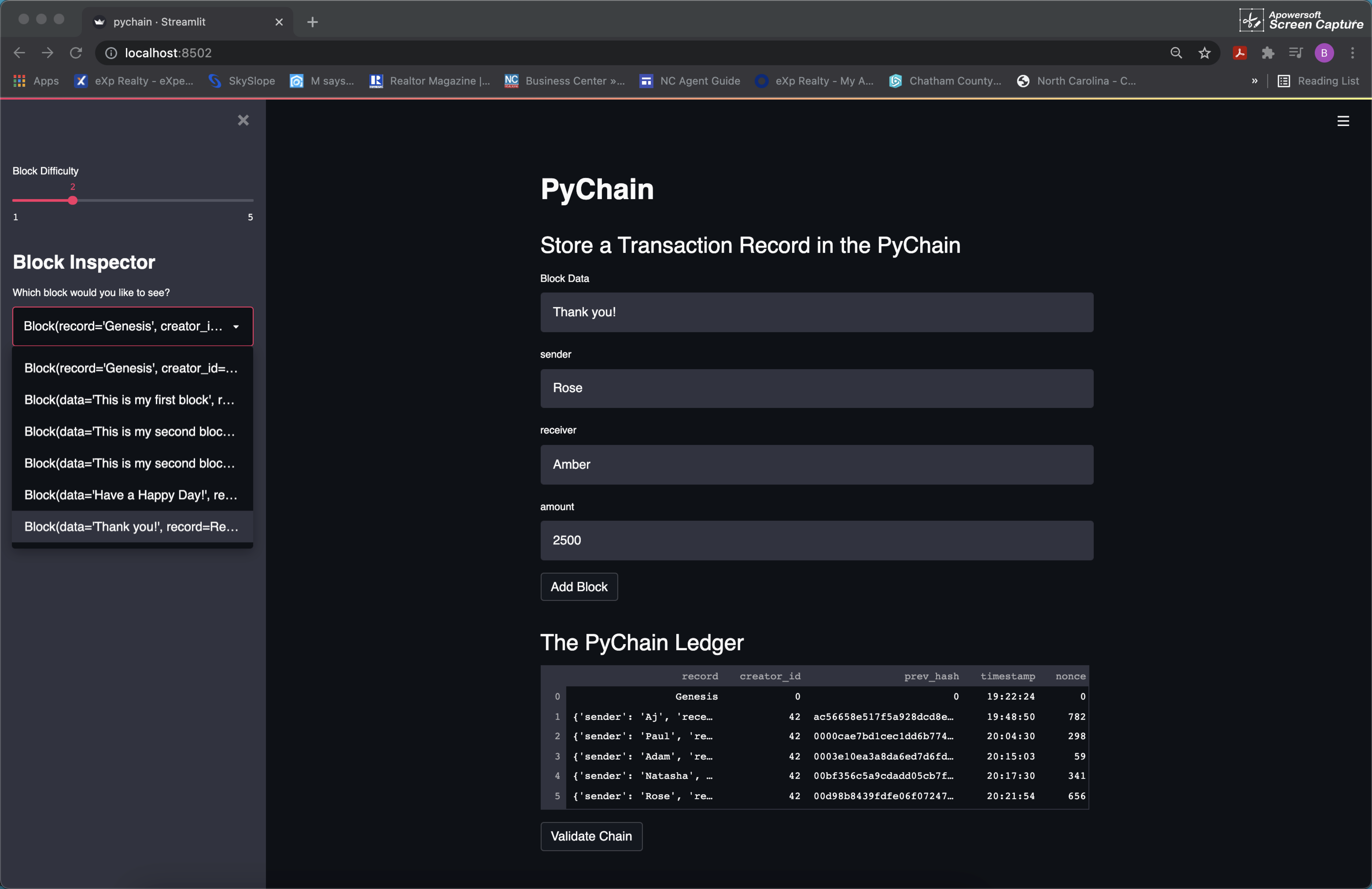Select the Genesis block option in list

(x=132, y=368)
